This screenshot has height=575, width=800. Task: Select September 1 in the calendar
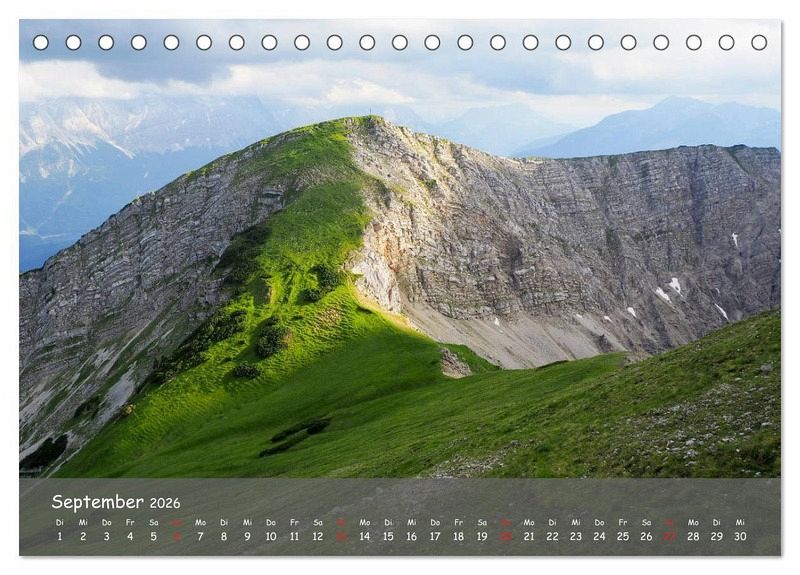(59, 536)
